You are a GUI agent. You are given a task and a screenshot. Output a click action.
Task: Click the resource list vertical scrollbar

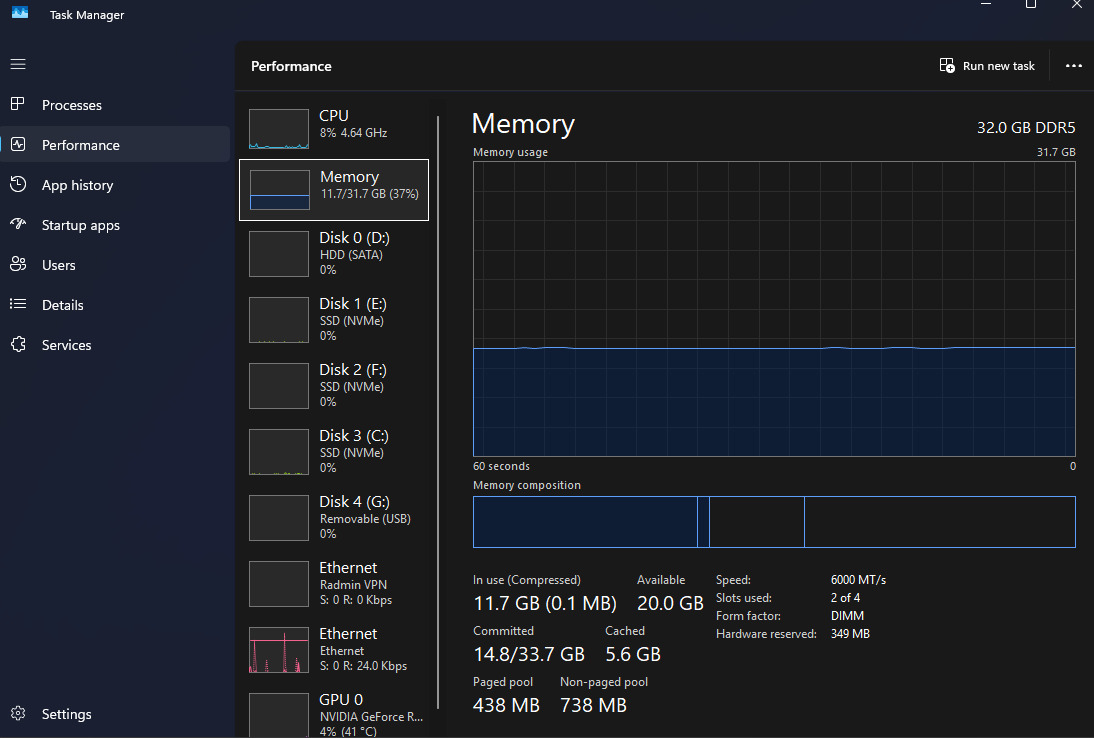click(x=438, y=412)
